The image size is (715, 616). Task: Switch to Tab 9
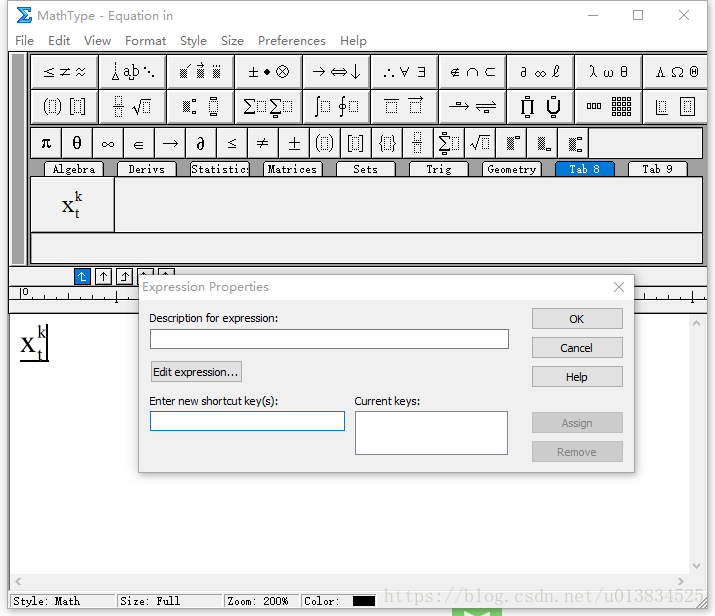pos(658,169)
